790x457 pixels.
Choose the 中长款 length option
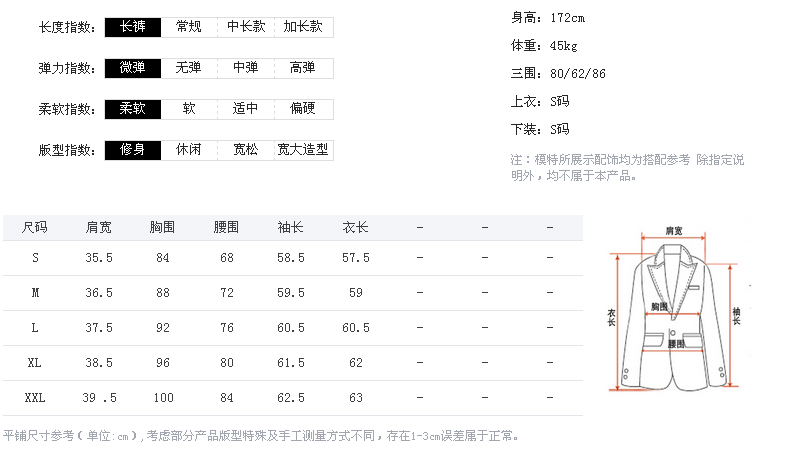tap(246, 27)
